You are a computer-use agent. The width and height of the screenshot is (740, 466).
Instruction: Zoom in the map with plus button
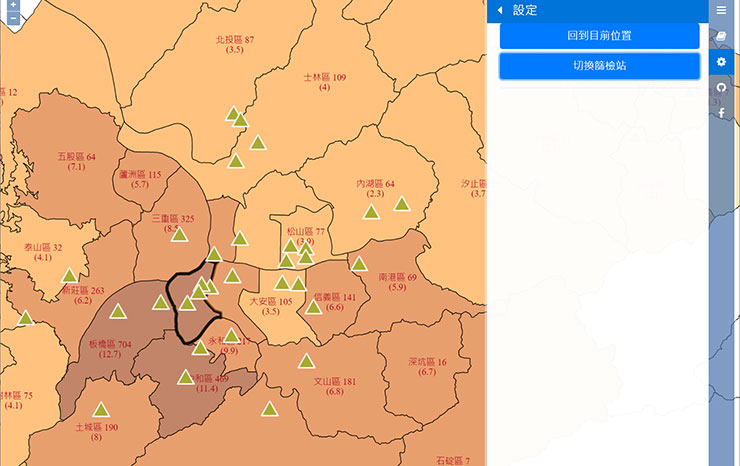pos(13,5)
